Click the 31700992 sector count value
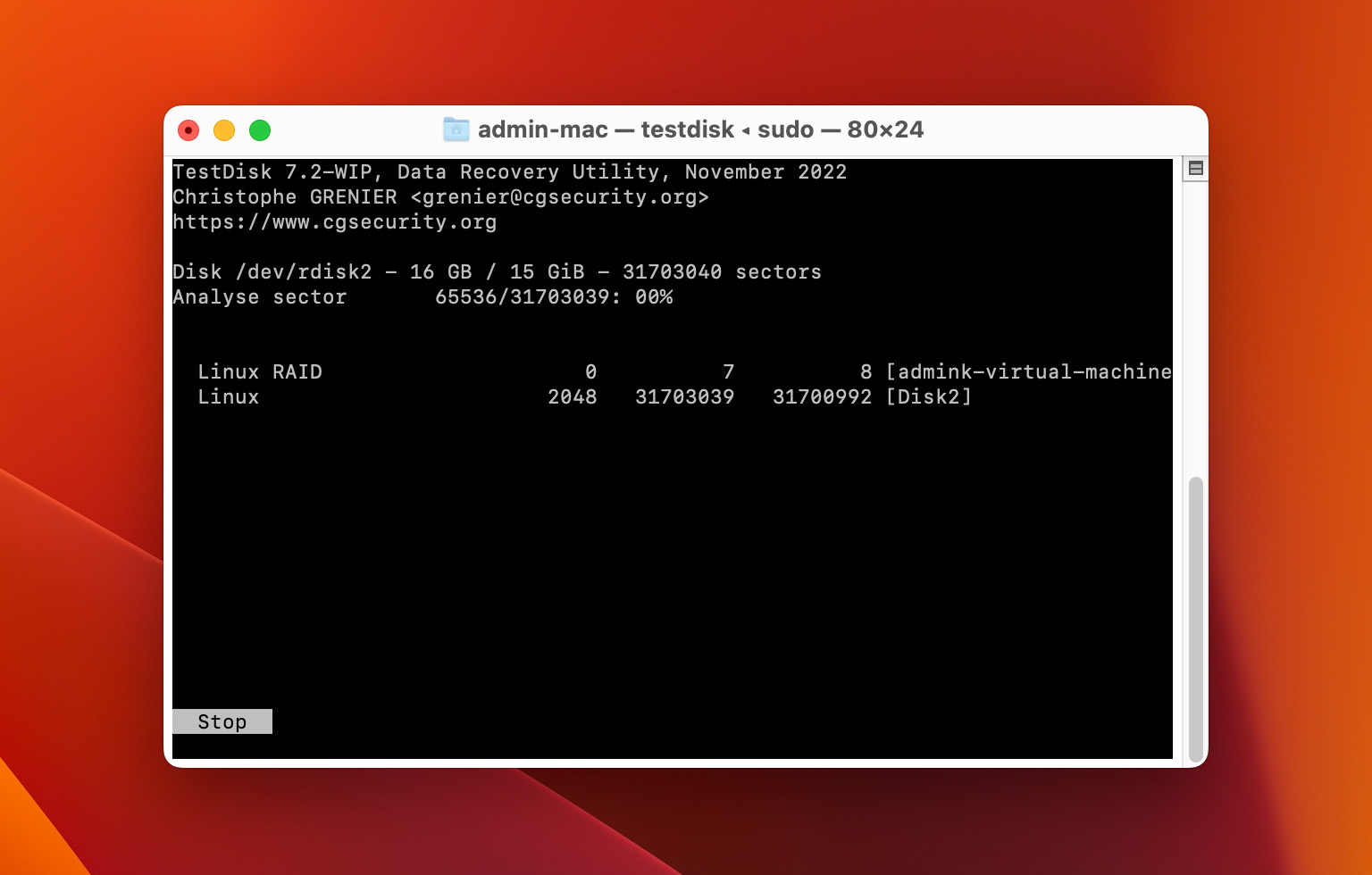 (x=822, y=396)
